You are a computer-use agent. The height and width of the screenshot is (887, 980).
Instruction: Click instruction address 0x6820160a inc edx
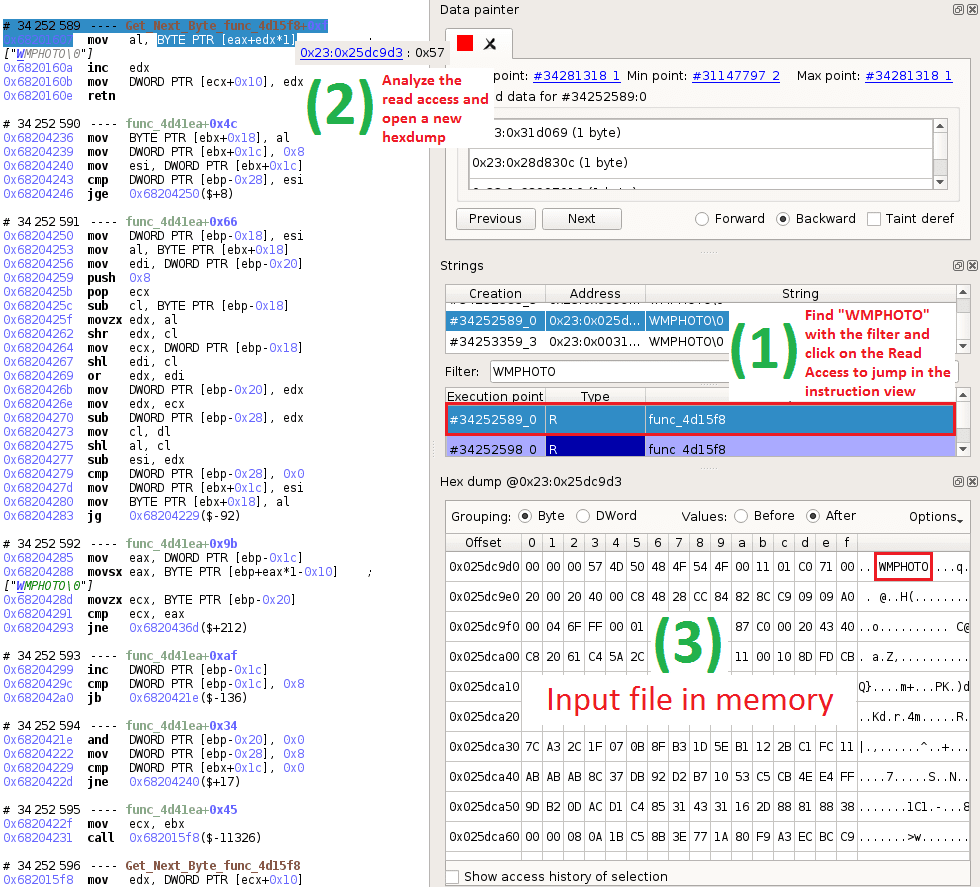38,68
